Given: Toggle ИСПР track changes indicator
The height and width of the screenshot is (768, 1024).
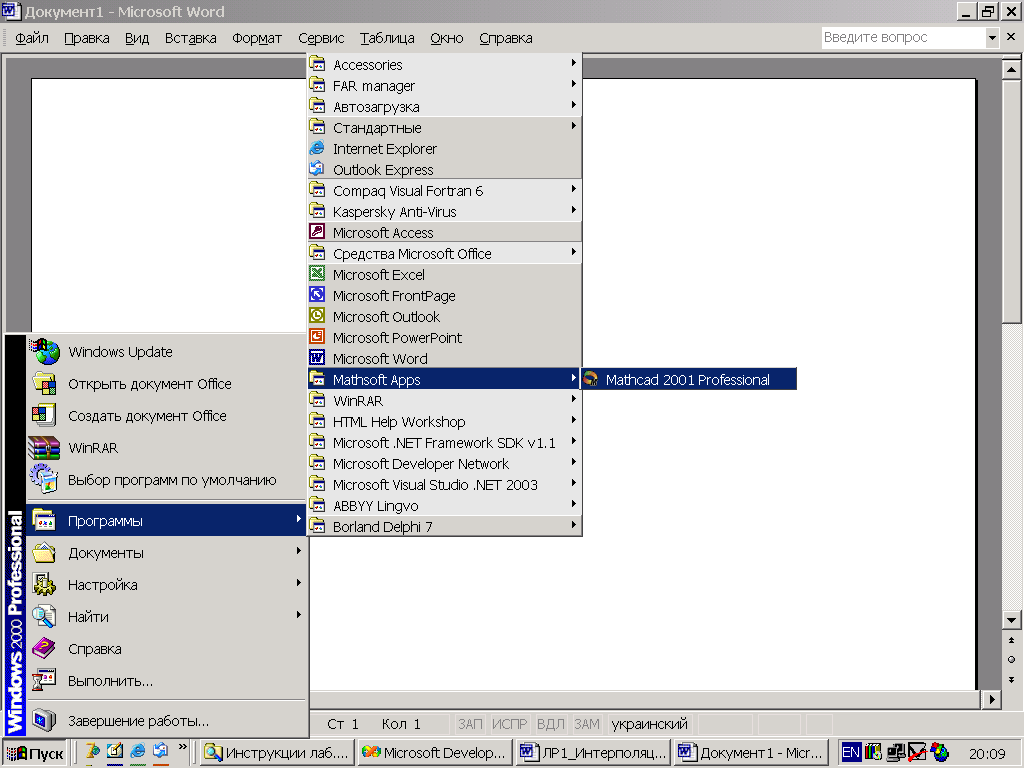Looking at the screenshot, I should (x=509, y=724).
